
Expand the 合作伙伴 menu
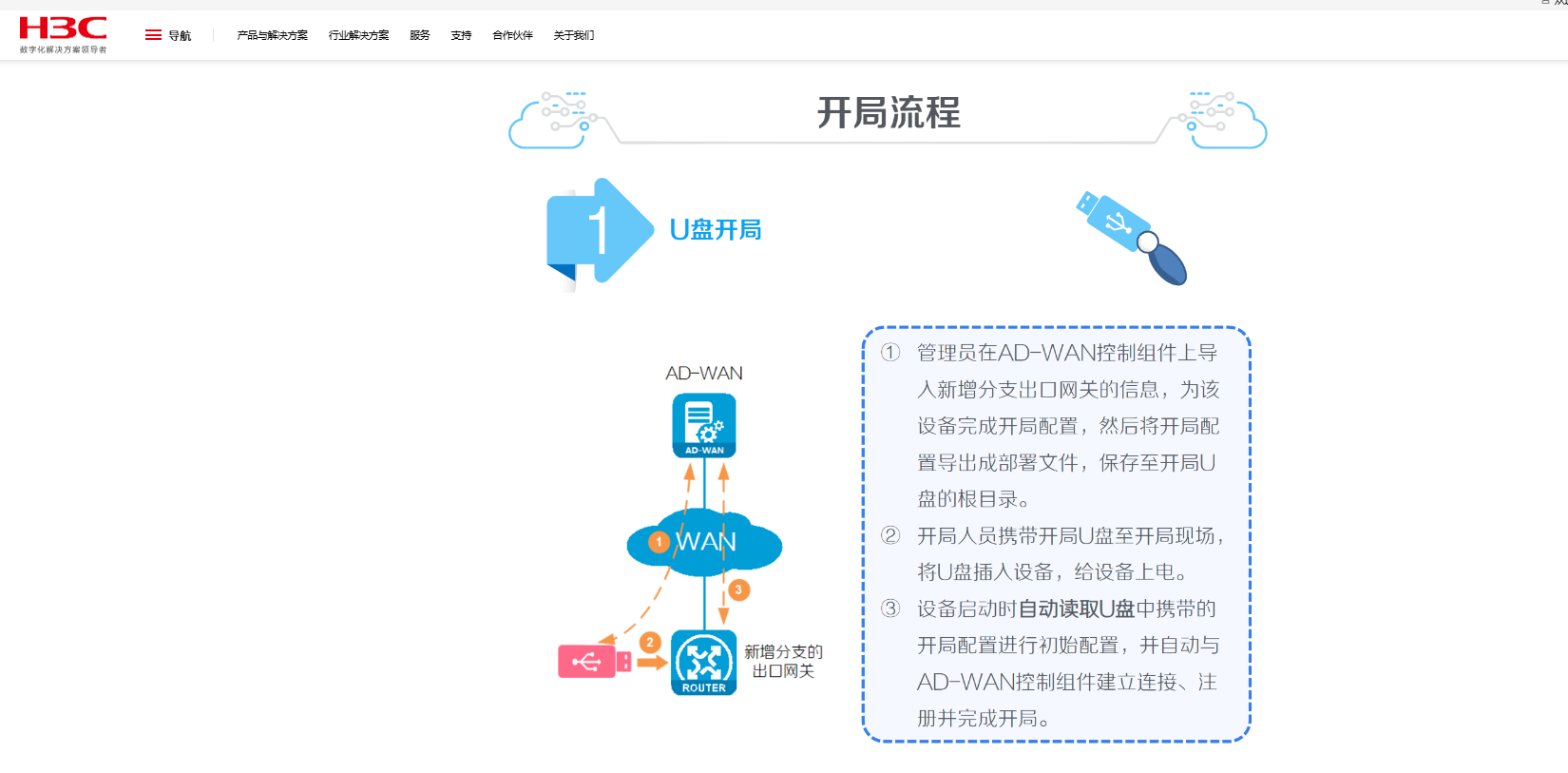pyautogui.click(x=512, y=35)
